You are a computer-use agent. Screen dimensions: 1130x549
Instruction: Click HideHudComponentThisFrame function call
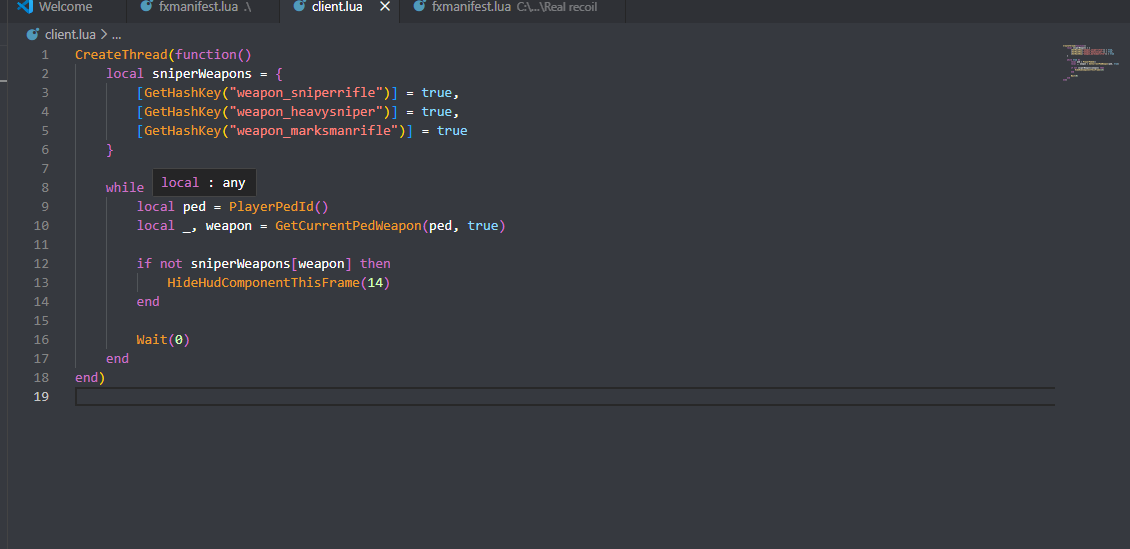pyautogui.click(x=264, y=283)
